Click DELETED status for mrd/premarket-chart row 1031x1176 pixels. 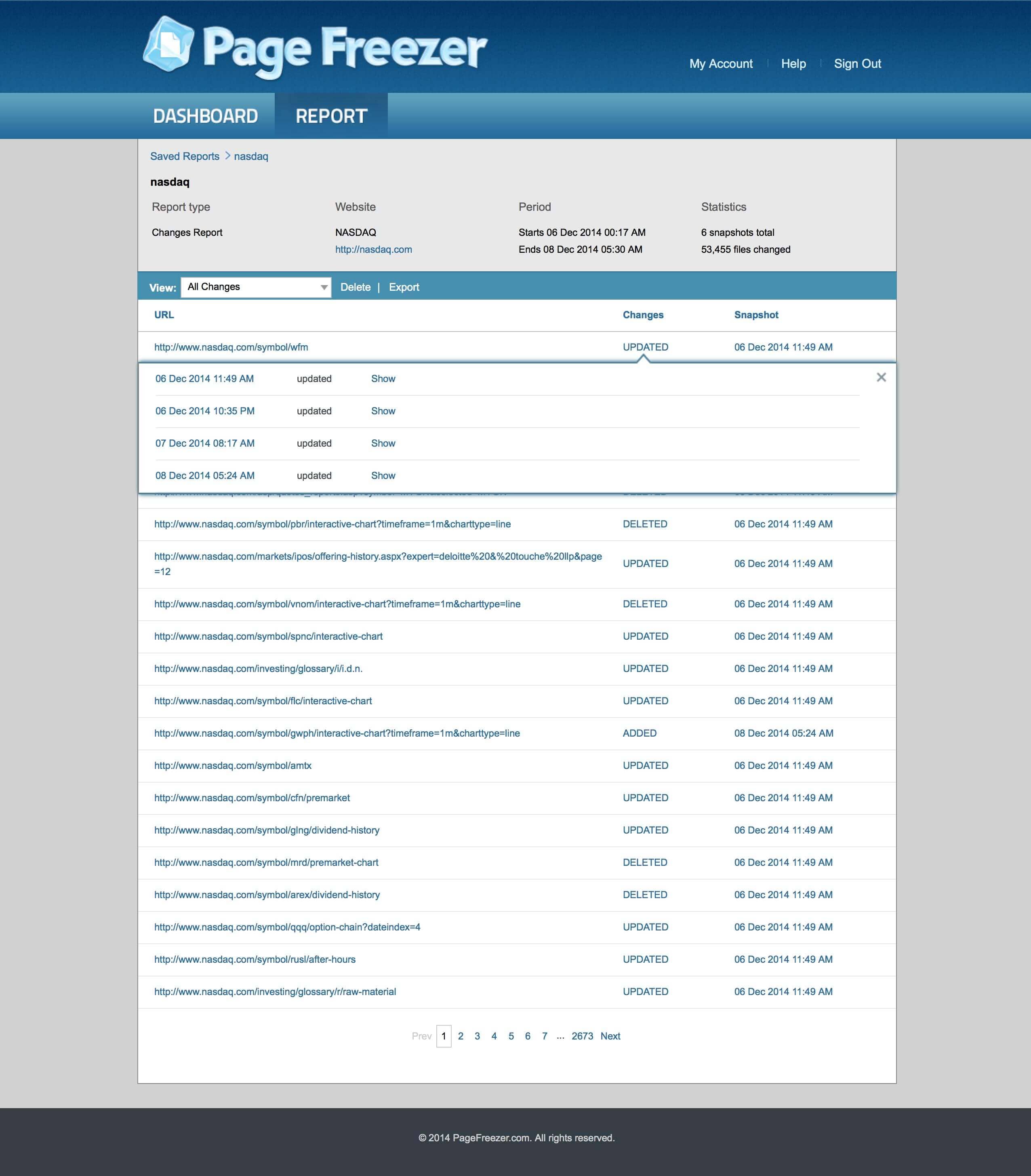coord(645,863)
